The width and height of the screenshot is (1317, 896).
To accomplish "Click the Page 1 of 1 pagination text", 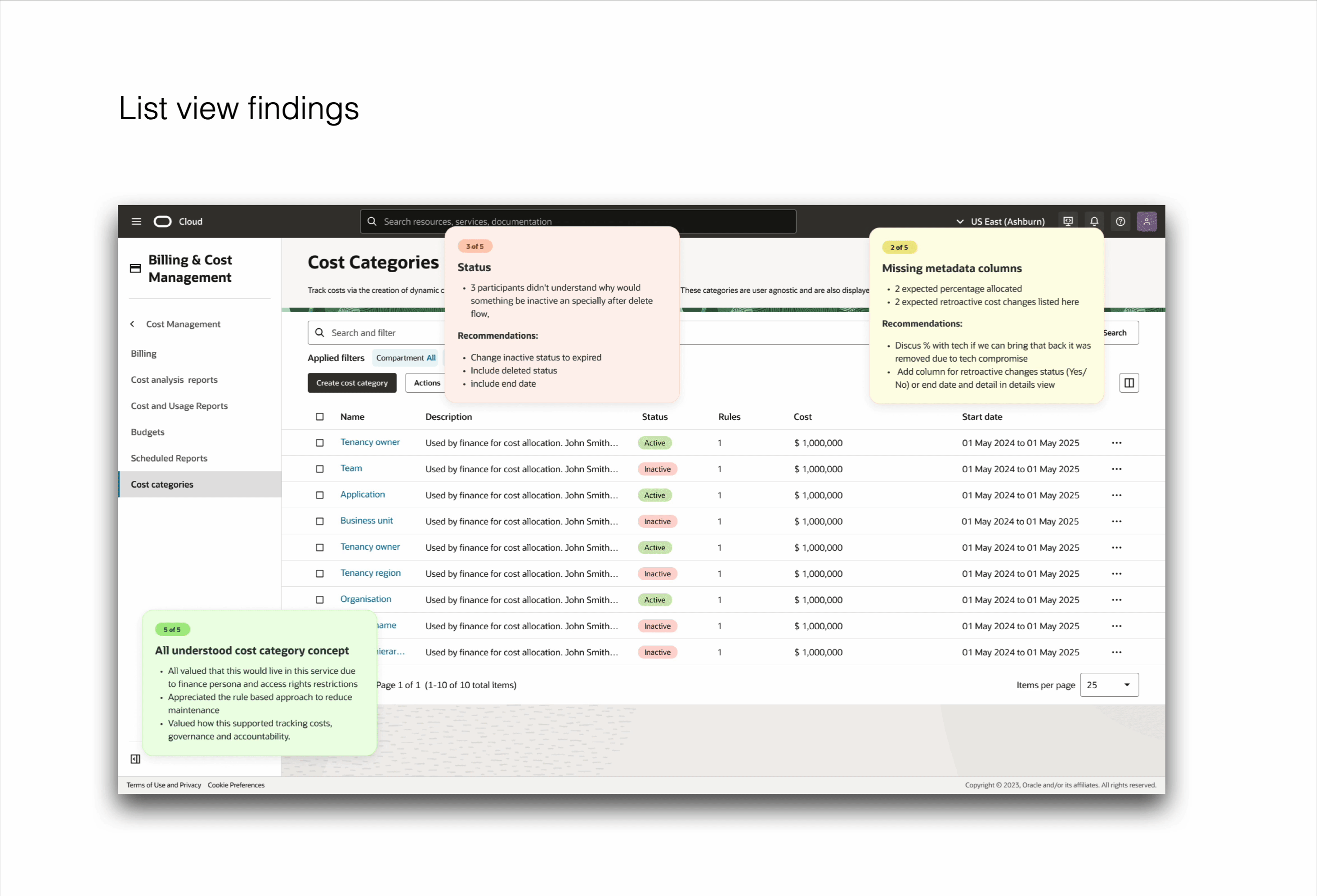I will click(x=446, y=685).
